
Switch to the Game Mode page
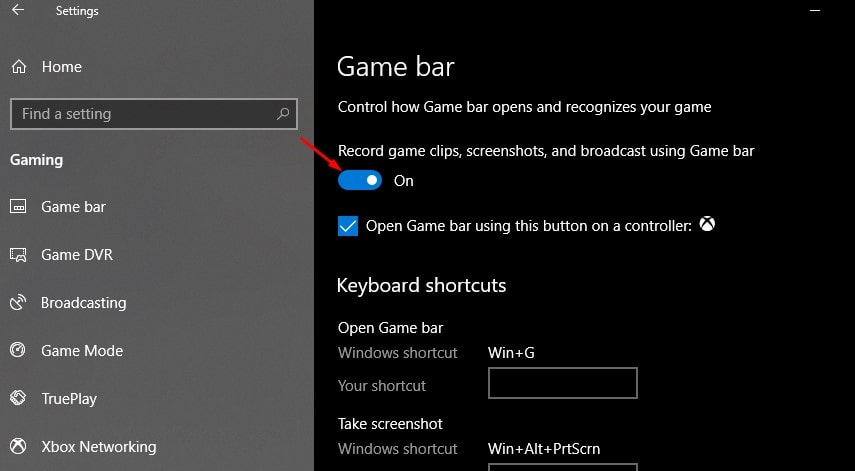pyautogui.click(x=82, y=351)
